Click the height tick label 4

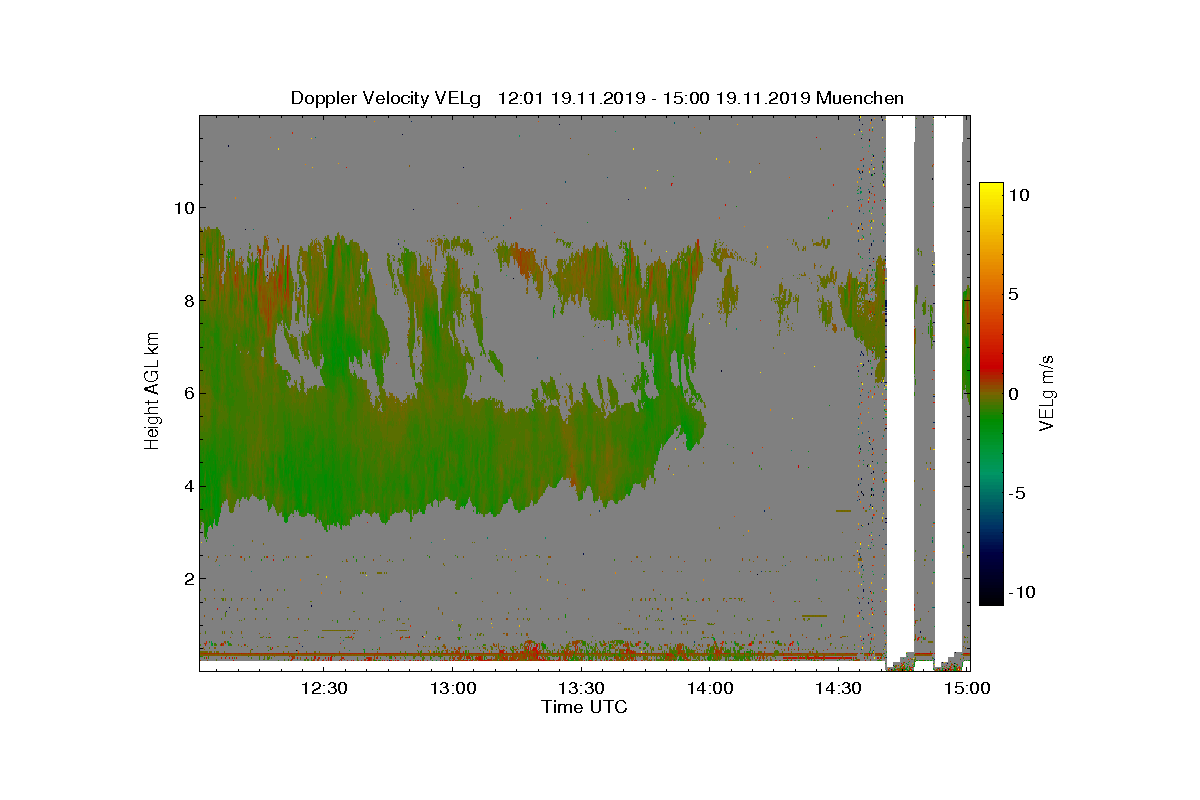(188, 486)
